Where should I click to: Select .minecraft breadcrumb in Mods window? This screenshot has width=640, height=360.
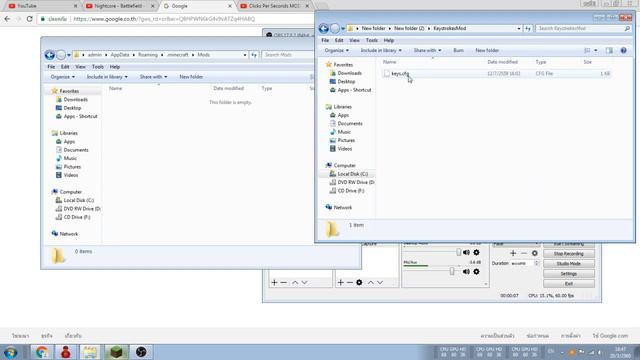178,55
